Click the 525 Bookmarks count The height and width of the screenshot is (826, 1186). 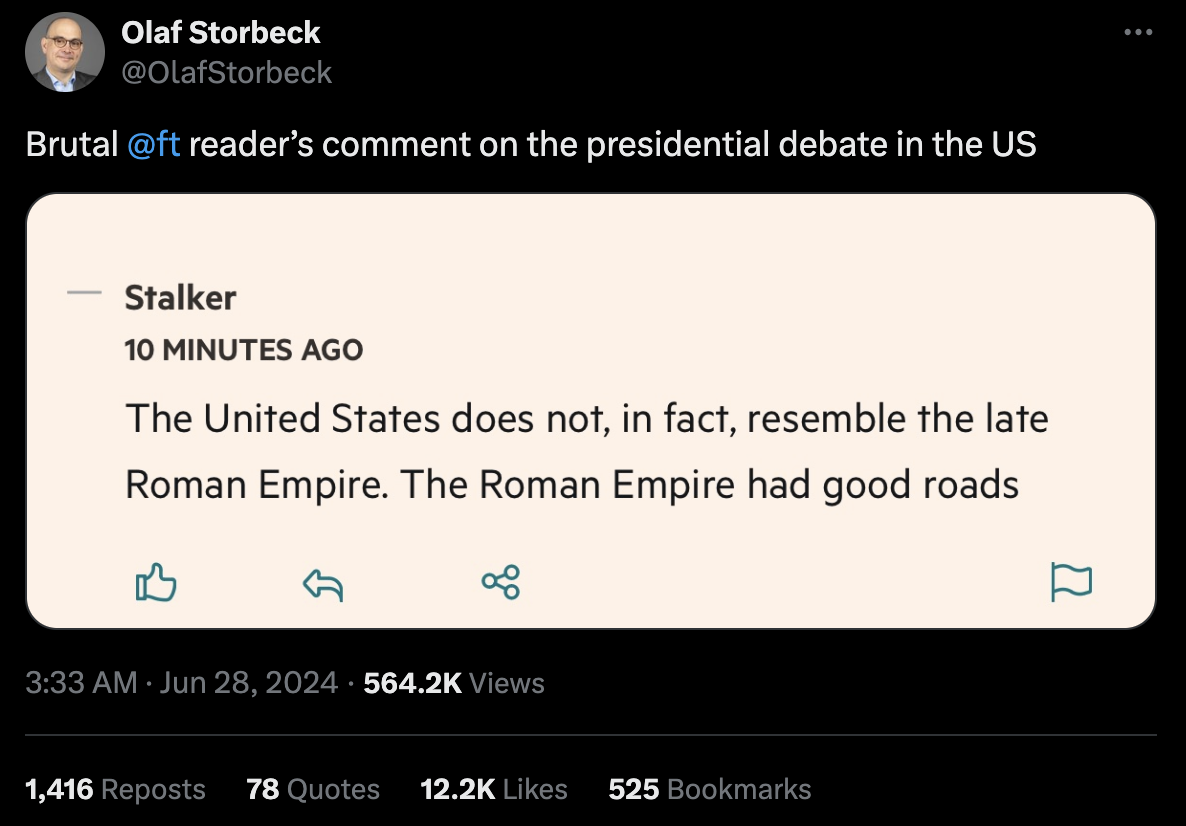pos(710,789)
